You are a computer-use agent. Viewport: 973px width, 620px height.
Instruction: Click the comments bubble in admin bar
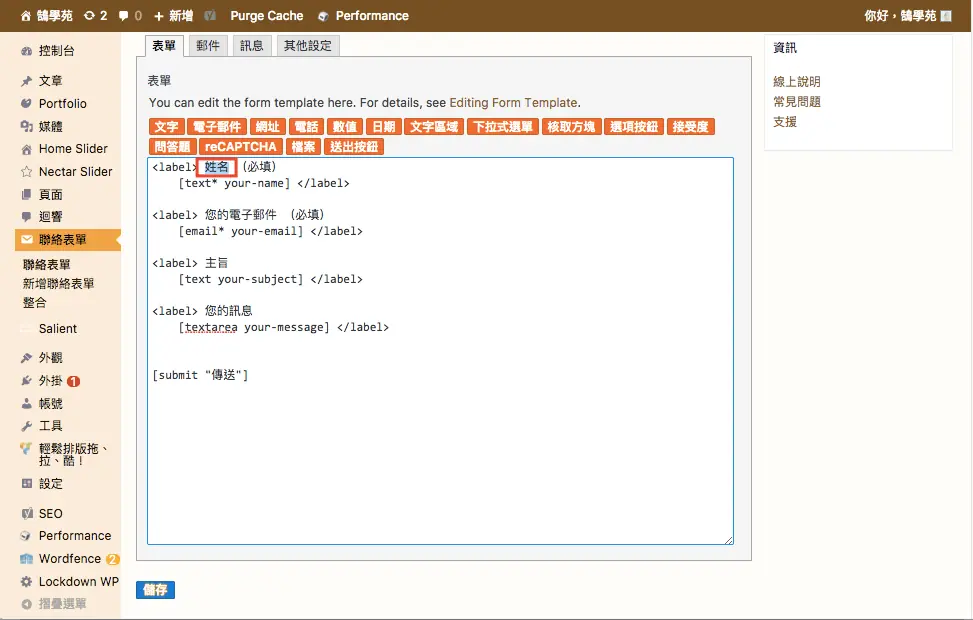123,16
